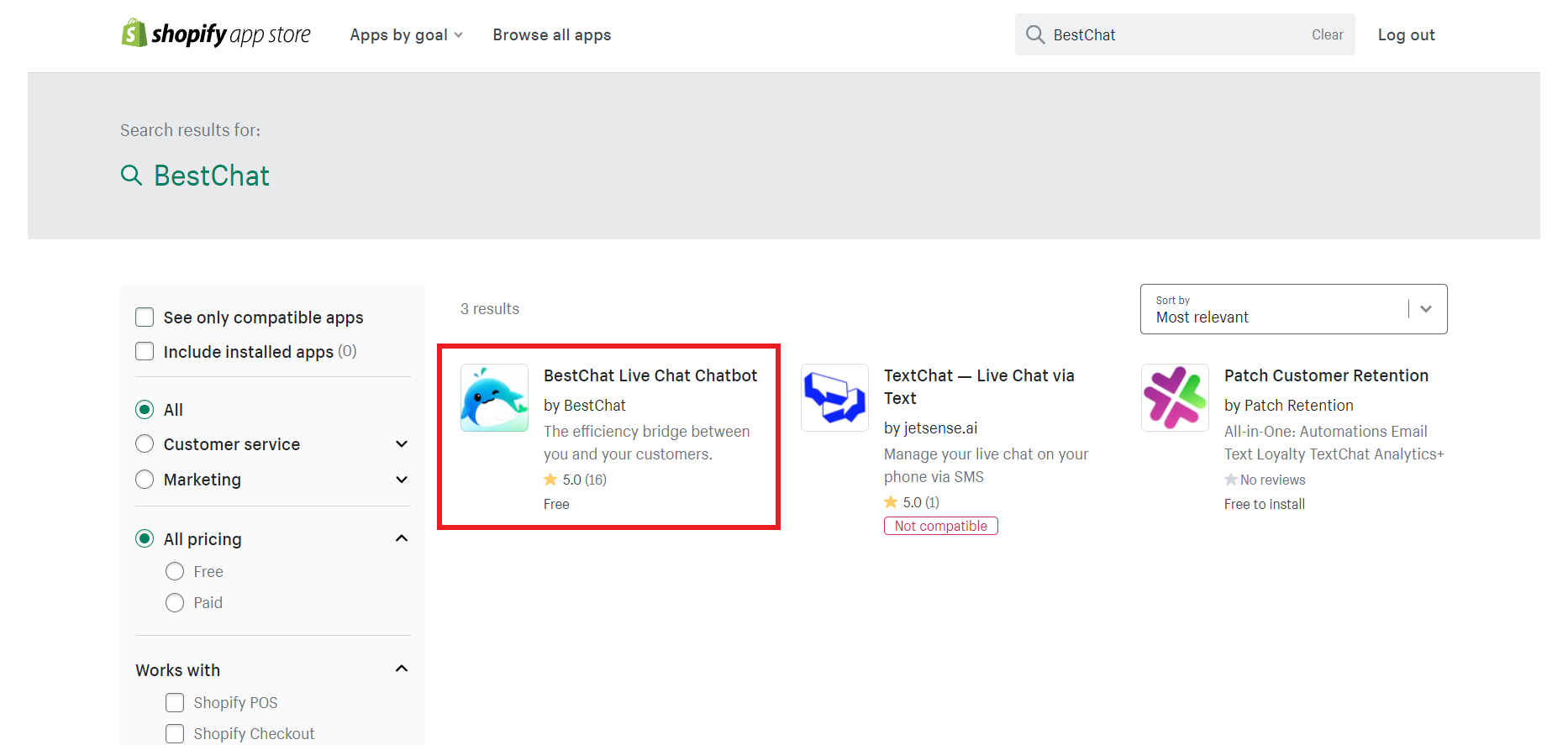Image resolution: width=1568 pixels, height=745 pixels.
Task: Click the search magnifier icon in search box
Action: click(x=1035, y=34)
